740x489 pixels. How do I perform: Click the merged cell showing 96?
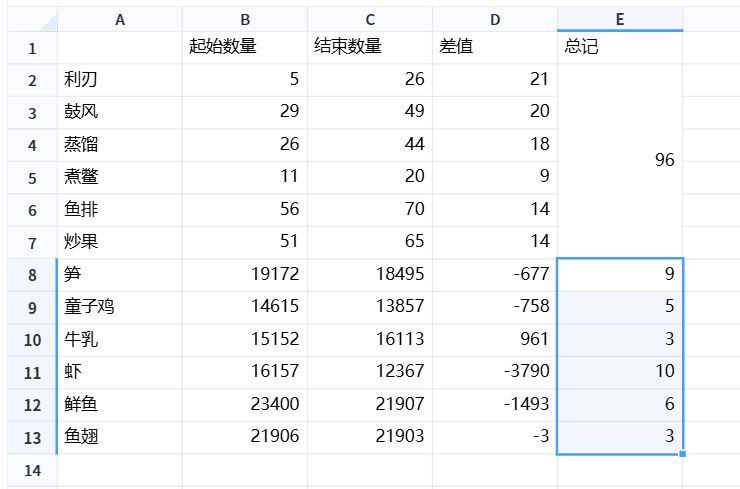pyautogui.click(x=620, y=161)
